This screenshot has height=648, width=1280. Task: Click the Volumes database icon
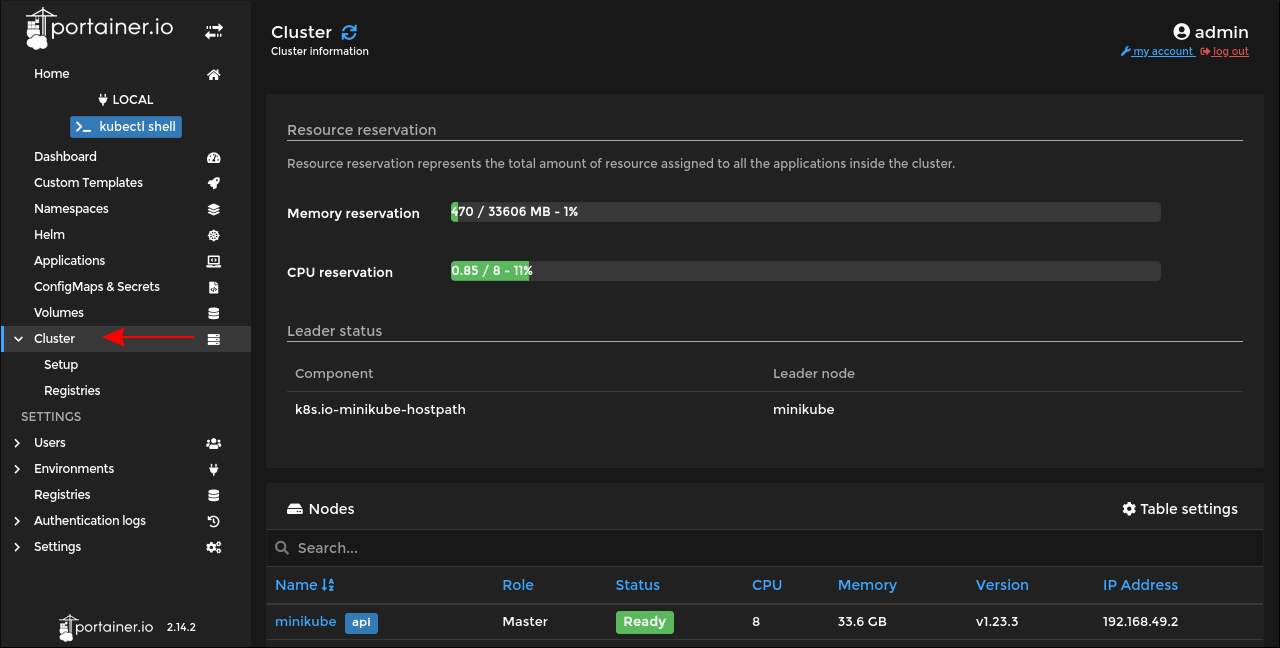[x=213, y=313]
